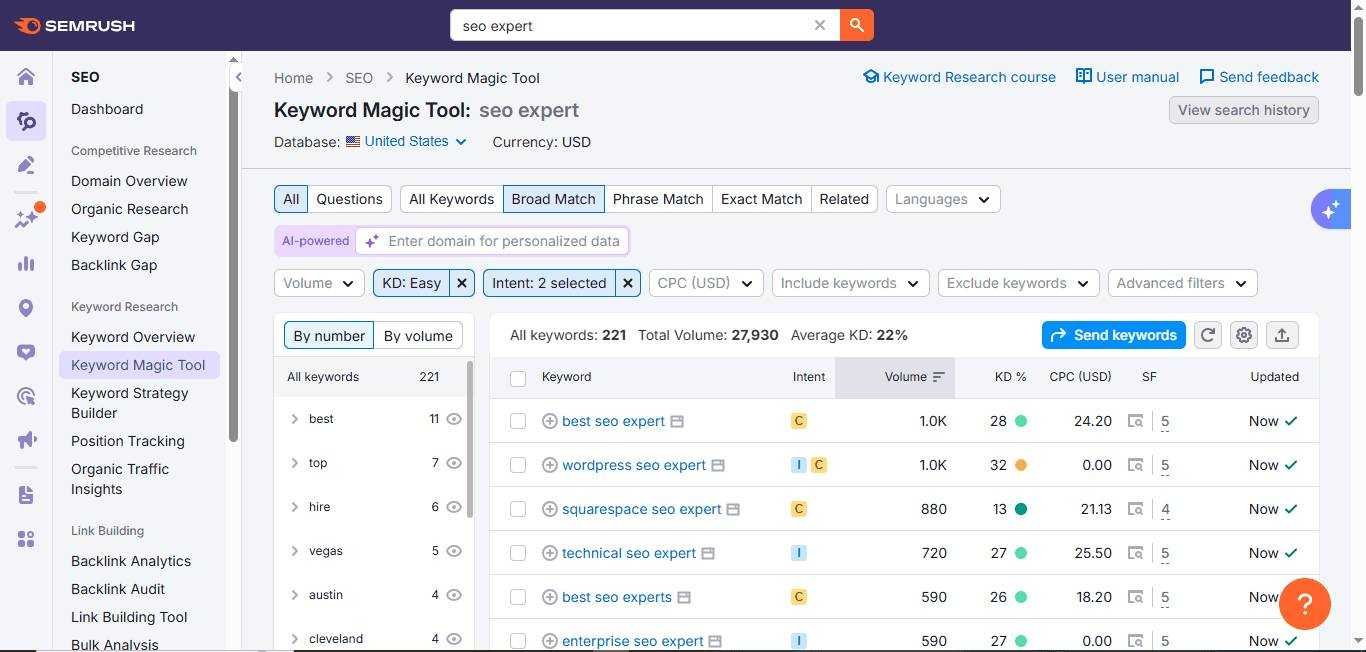Open table settings via the gear icon
This screenshot has height=652, width=1366.
pyautogui.click(x=1244, y=335)
